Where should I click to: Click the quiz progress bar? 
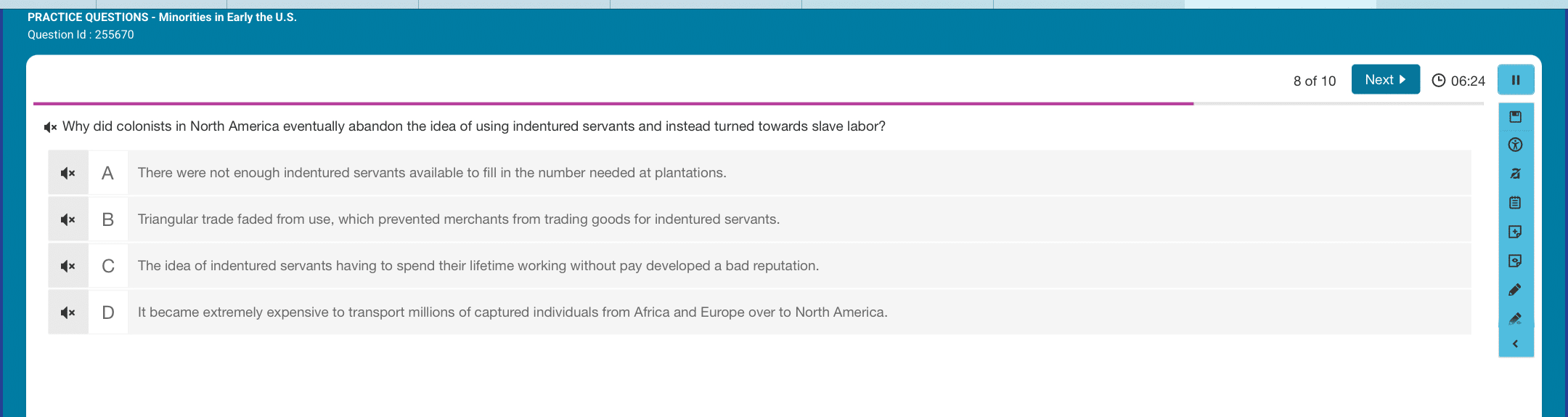click(759, 104)
